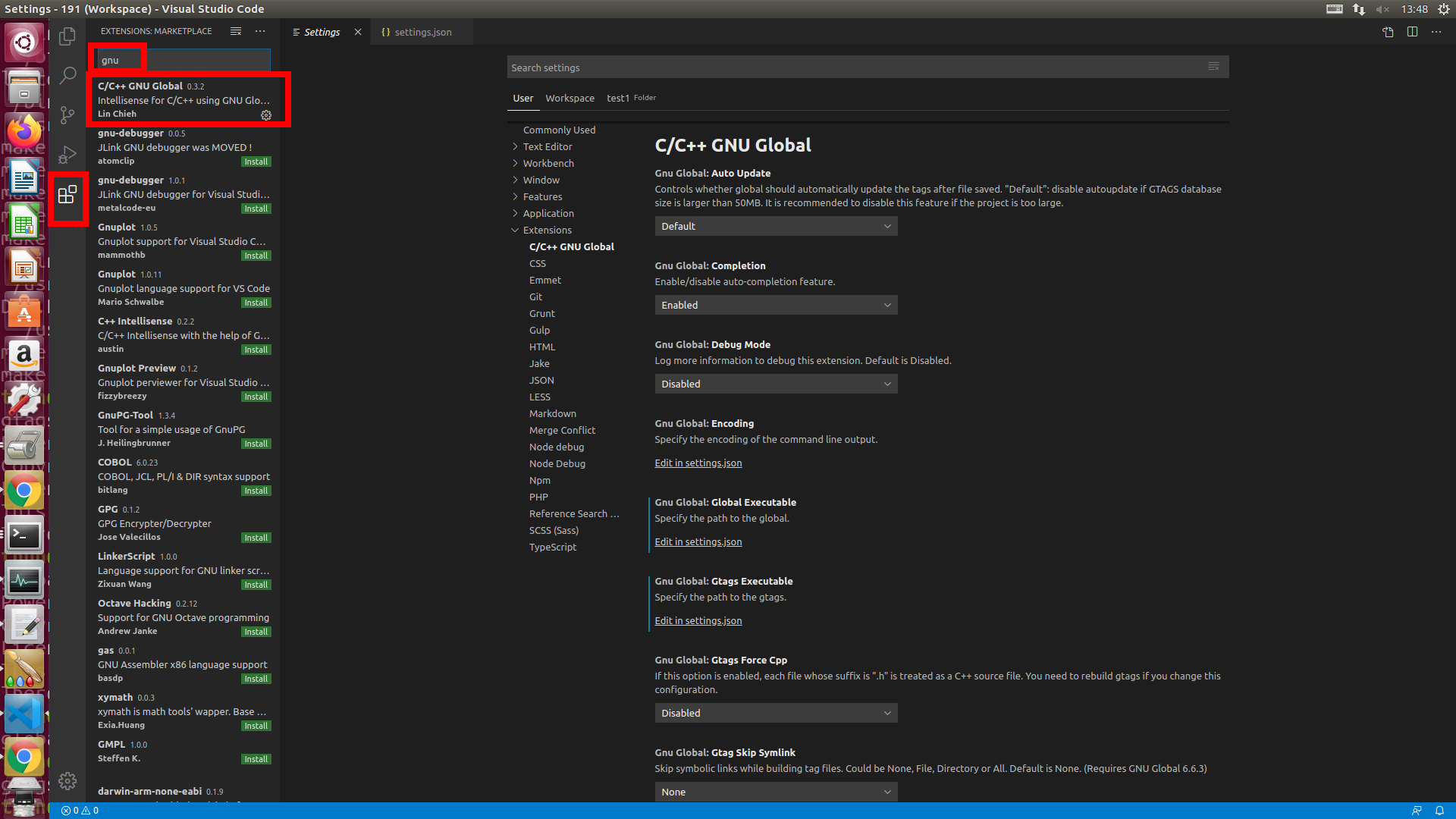The width and height of the screenshot is (1456, 819).
Task: Open the Extensions view icon
Action: (67, 195)
